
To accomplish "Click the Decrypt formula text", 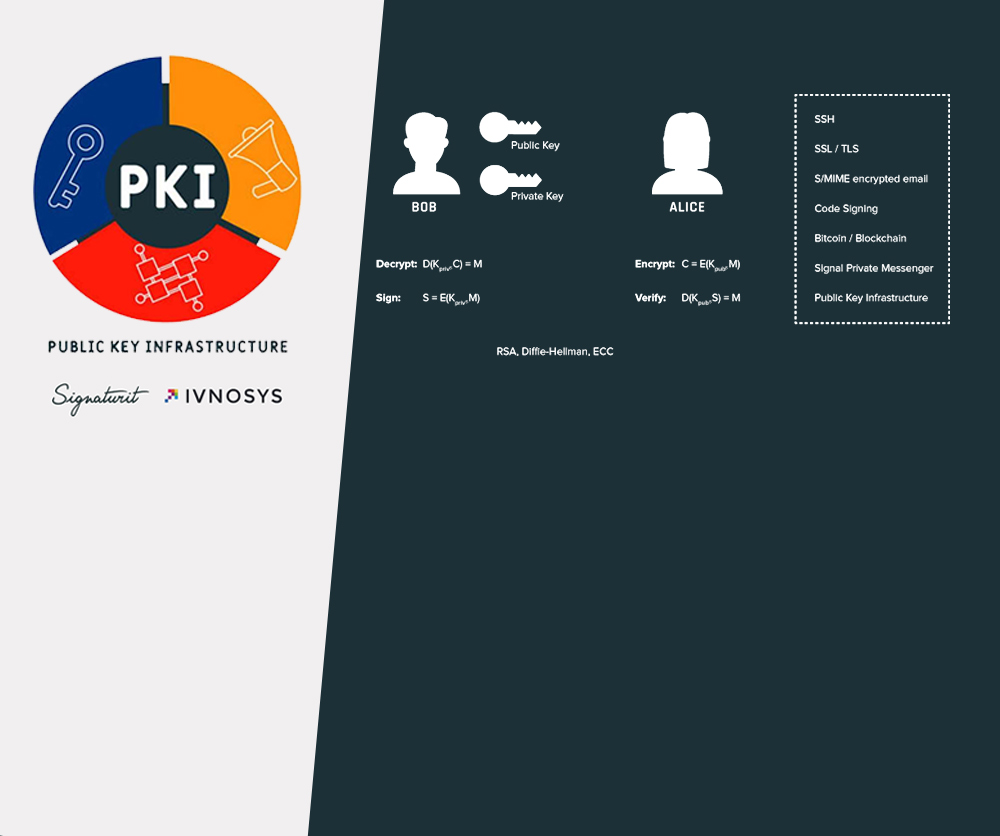I will 429,264.
